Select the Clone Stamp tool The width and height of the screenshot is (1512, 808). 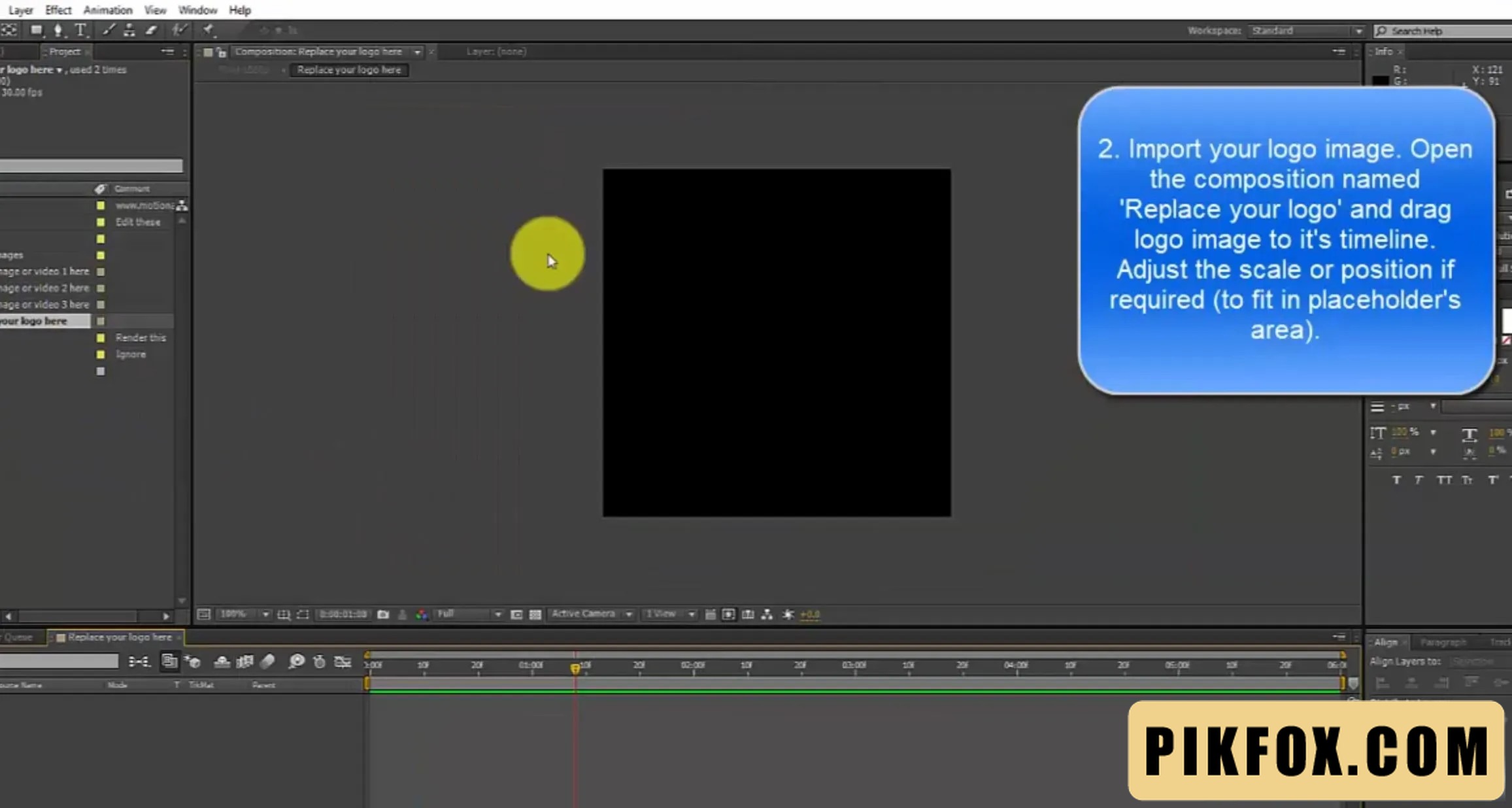click(x=129, y=30)
